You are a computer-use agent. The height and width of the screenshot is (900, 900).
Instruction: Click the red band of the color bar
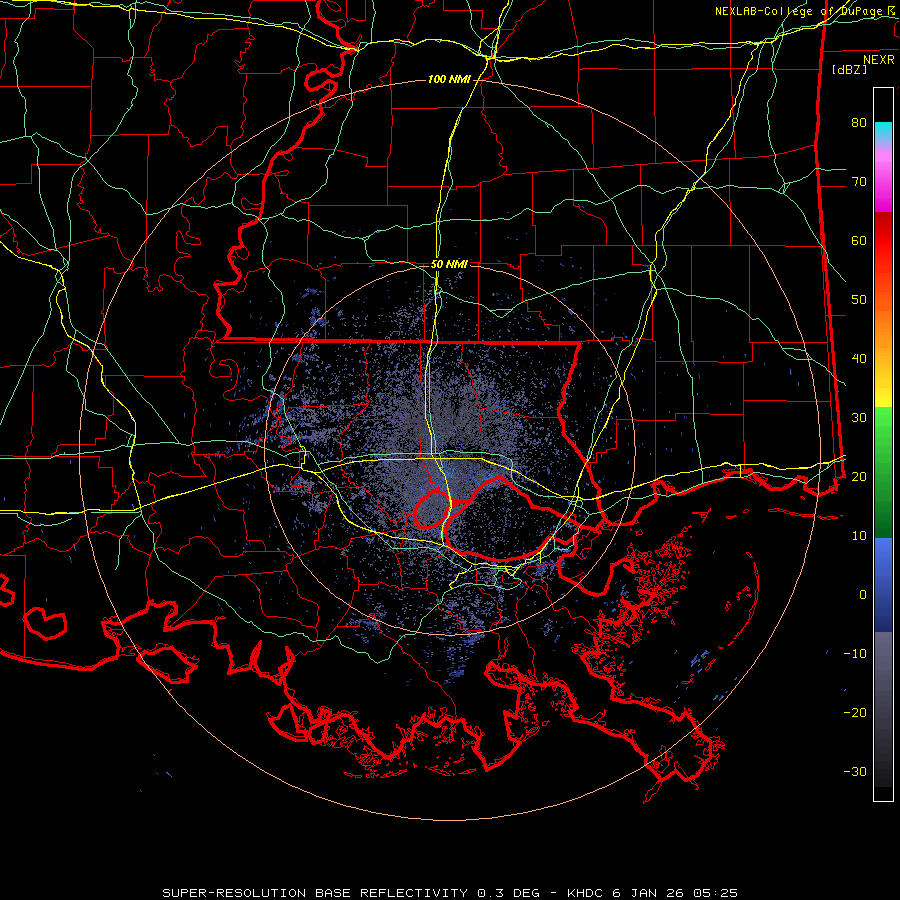[x=883, y=255]
